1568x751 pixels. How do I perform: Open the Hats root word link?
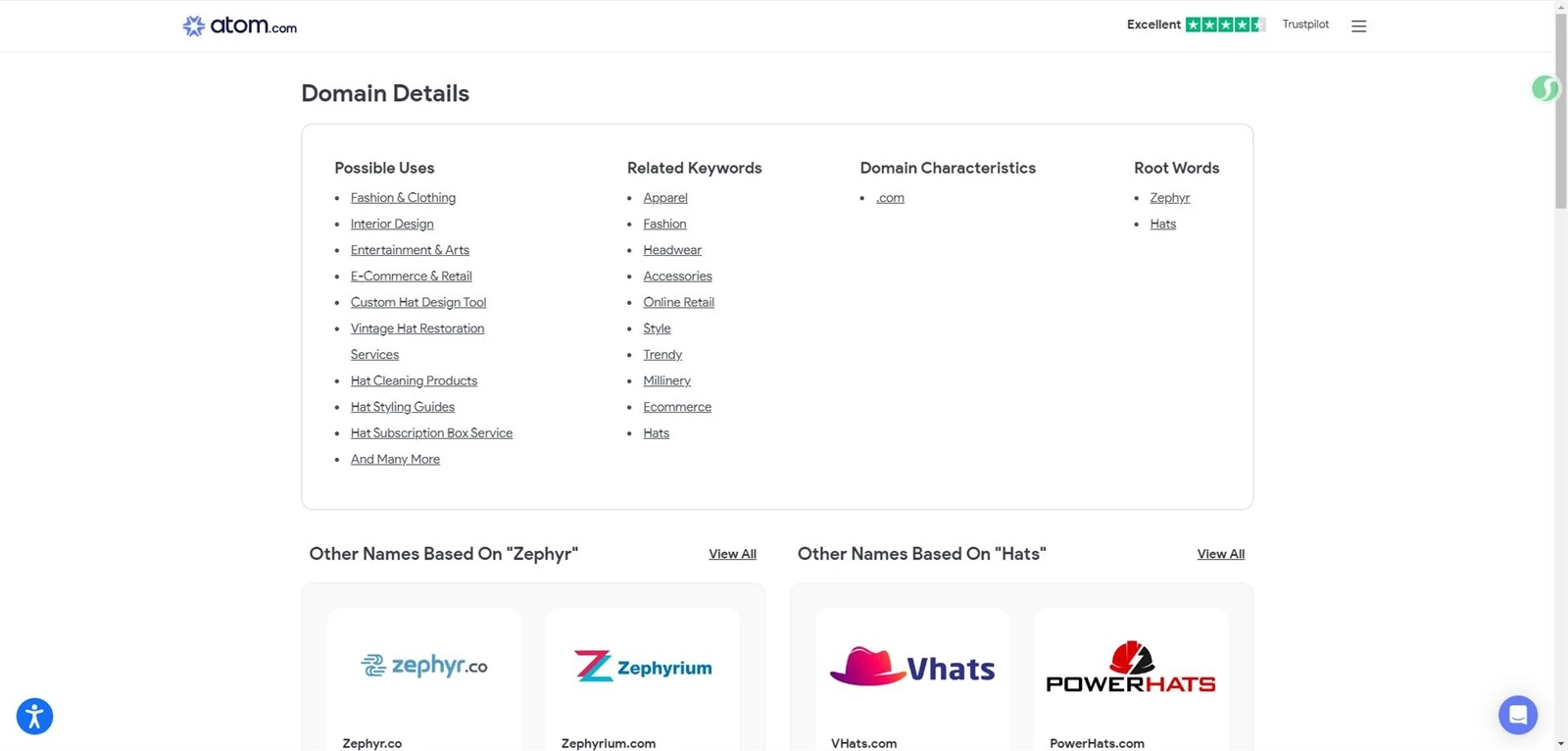(1162, 225)
